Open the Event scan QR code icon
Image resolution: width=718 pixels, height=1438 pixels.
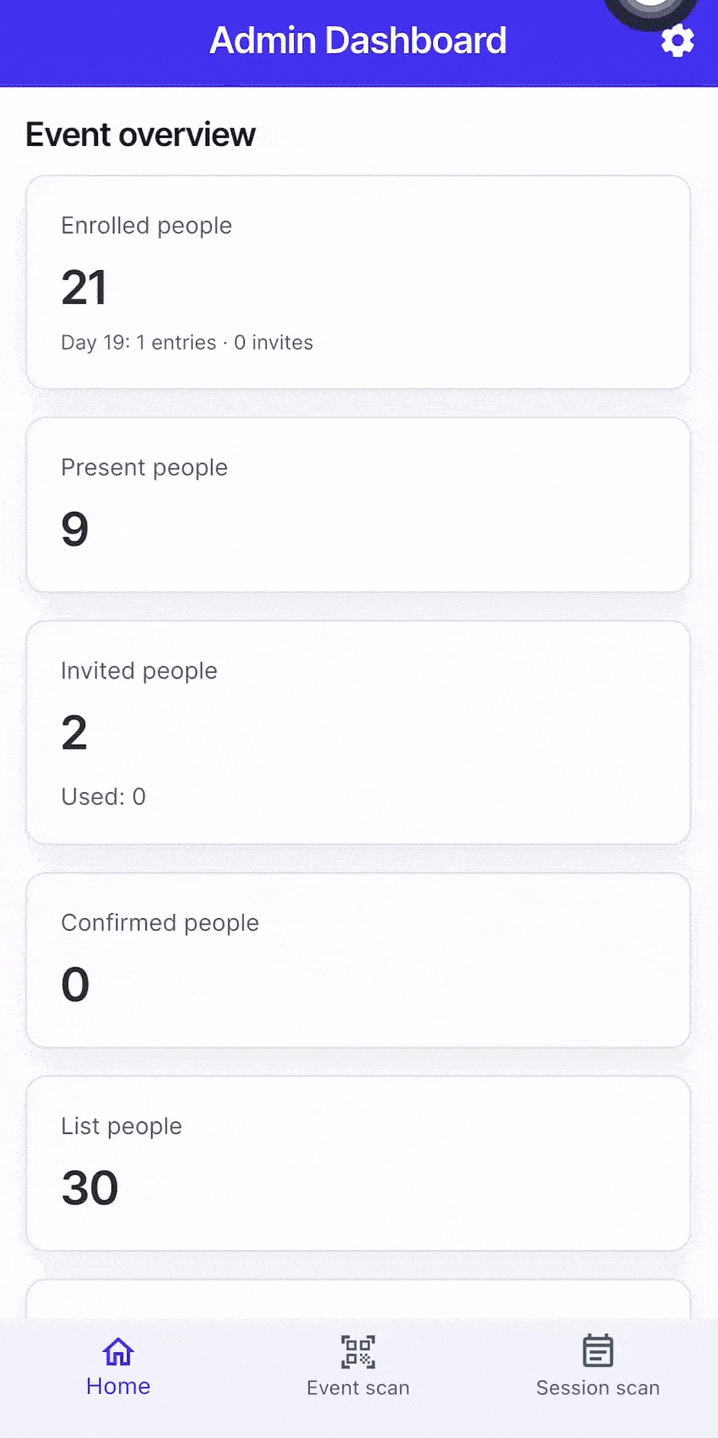point(358,1351)
